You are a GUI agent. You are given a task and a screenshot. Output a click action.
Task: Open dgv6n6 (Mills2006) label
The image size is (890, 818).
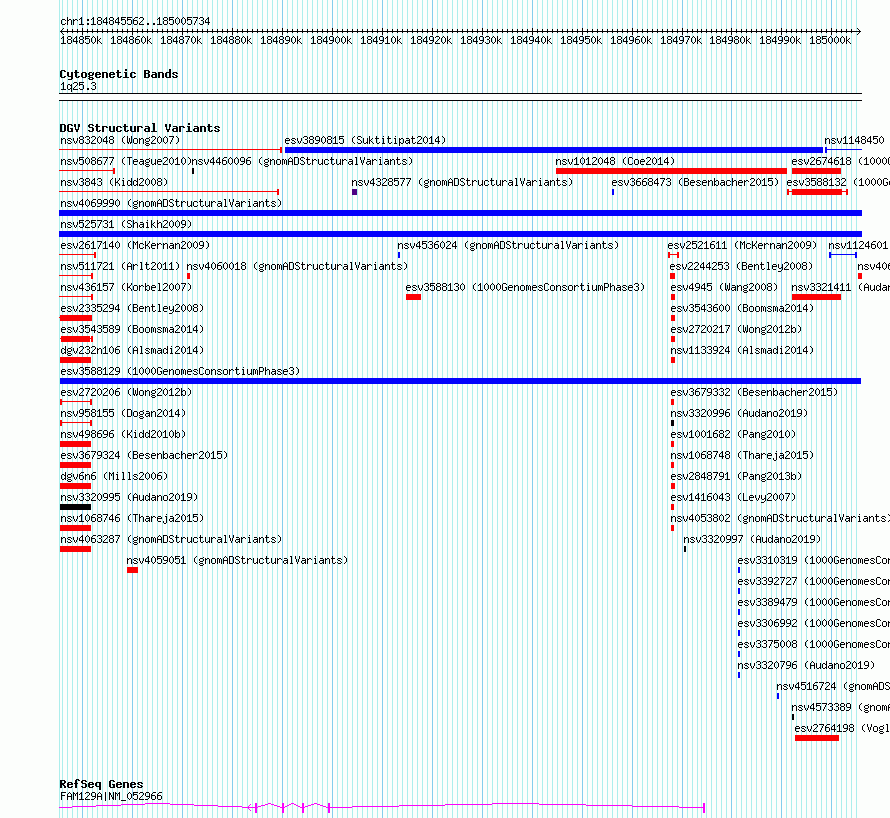coord(114,476)
